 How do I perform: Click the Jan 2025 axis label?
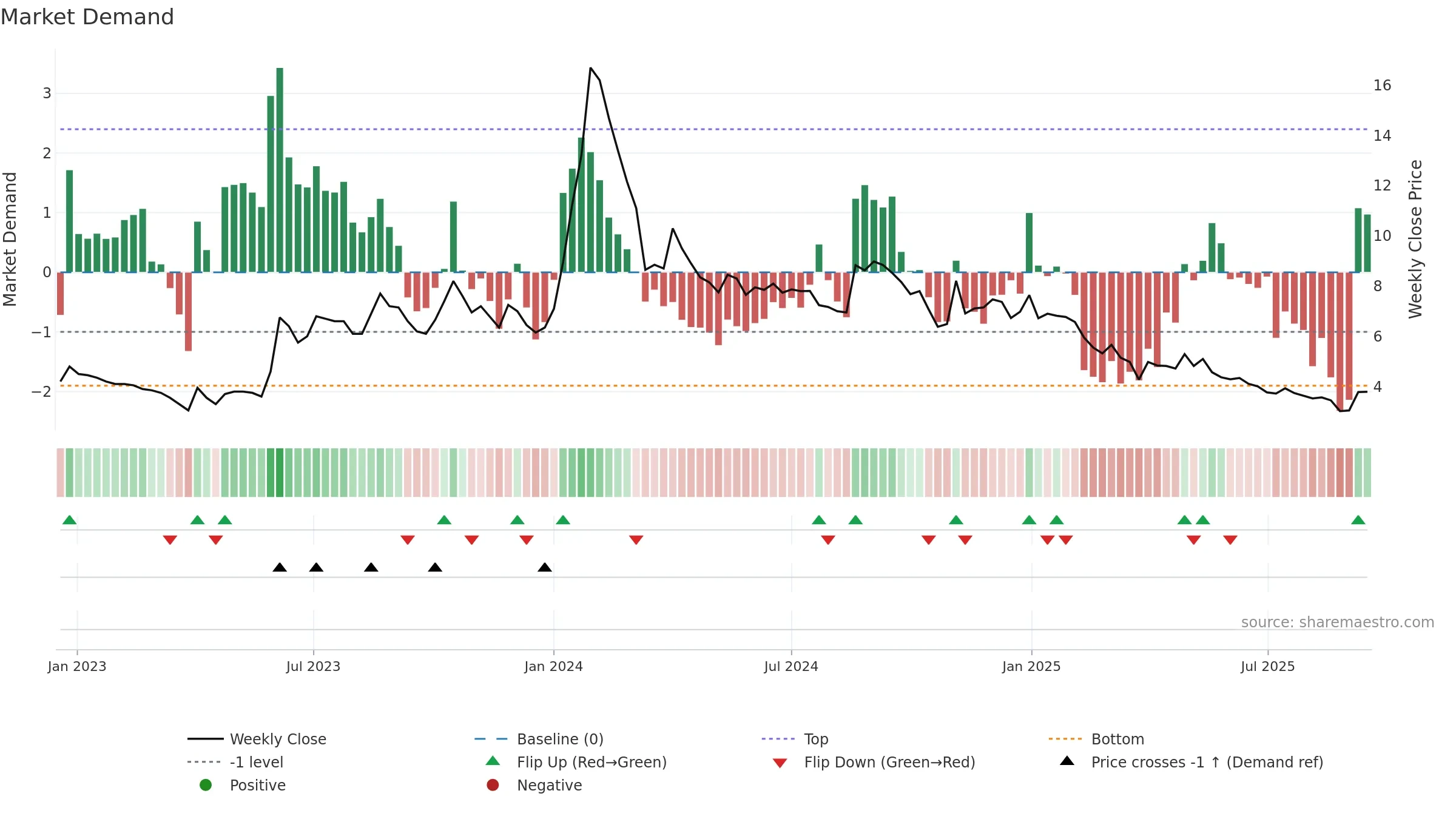(1031, 667)
